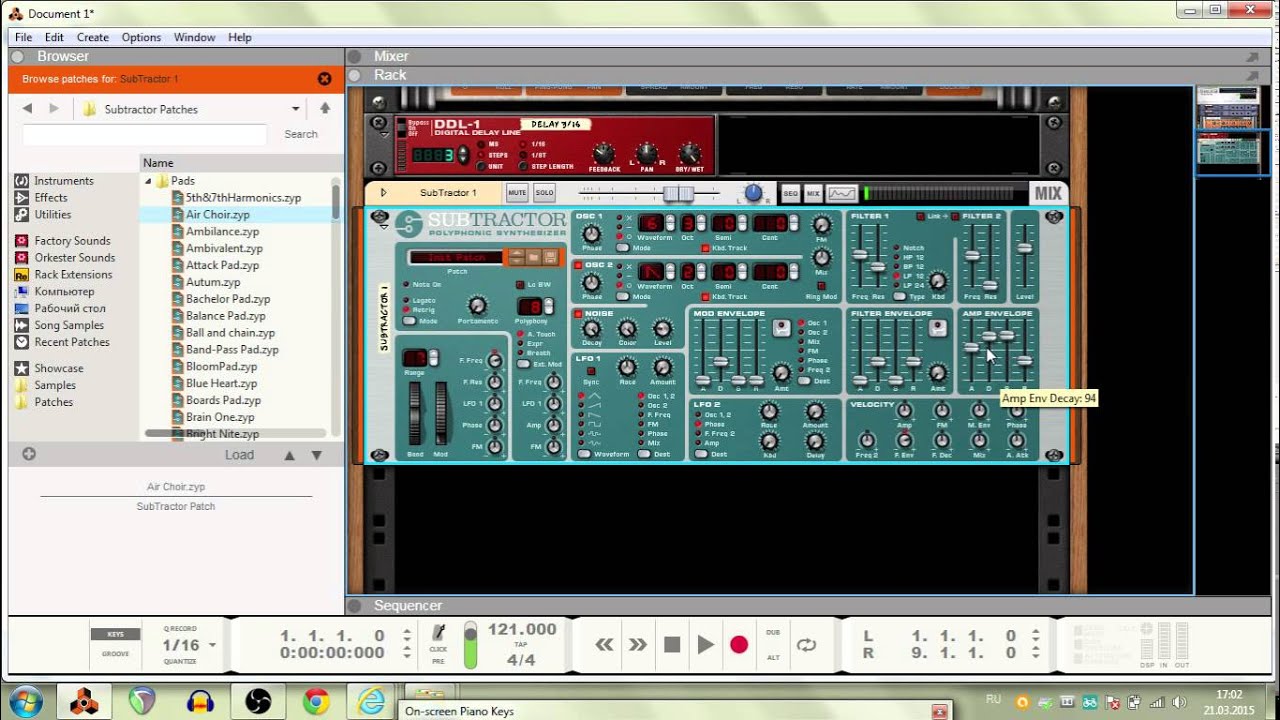Open the Instruments category in the Browser
Image resolution: width=1280 pixels, height=720 pixels.
point(54,181)
